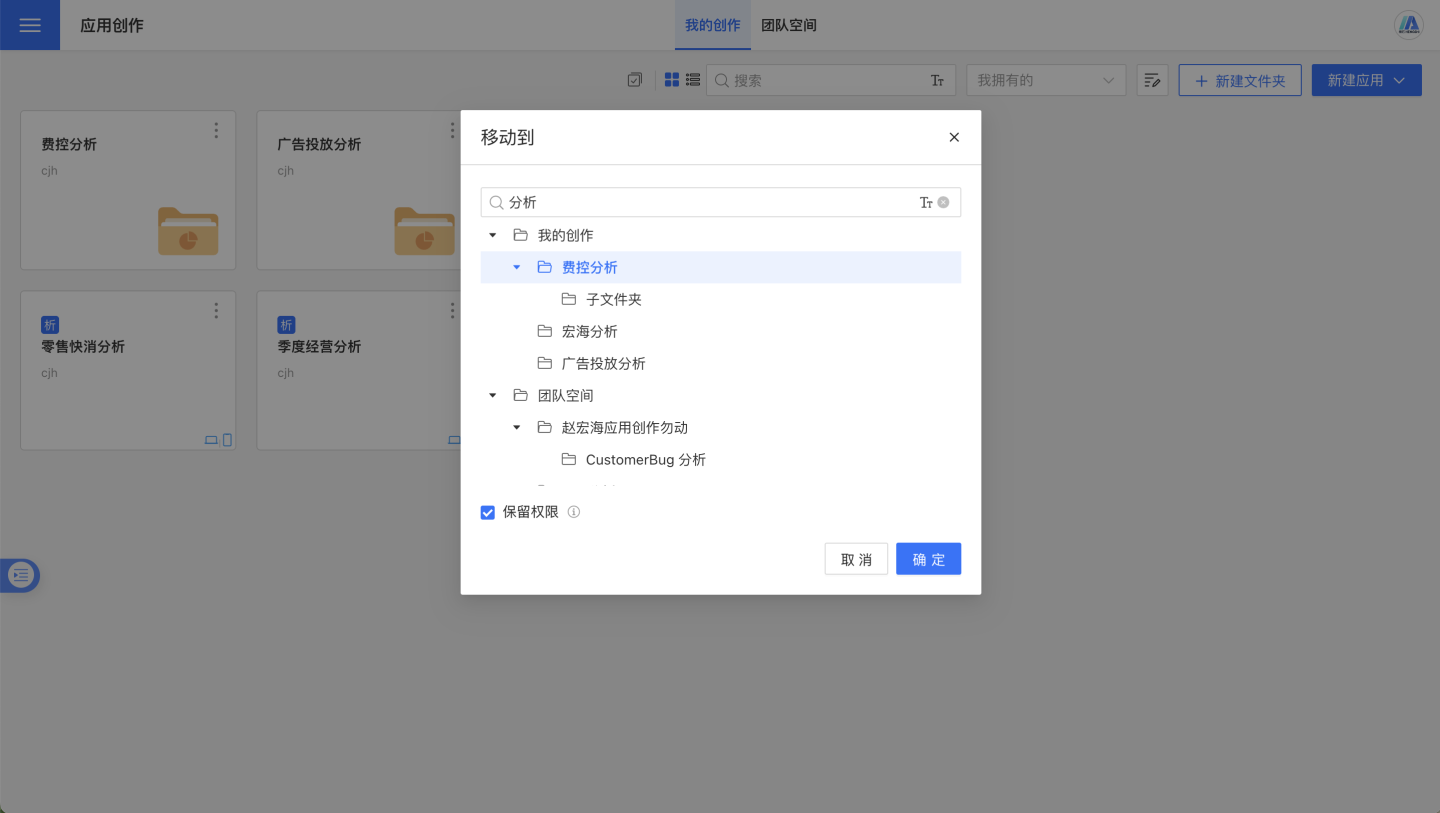The width and height of the screenshot is (1440, 813).
Task: Collapse the 赵宏海应用创作勿动 folder node
Action: click(x=516, y=427)
